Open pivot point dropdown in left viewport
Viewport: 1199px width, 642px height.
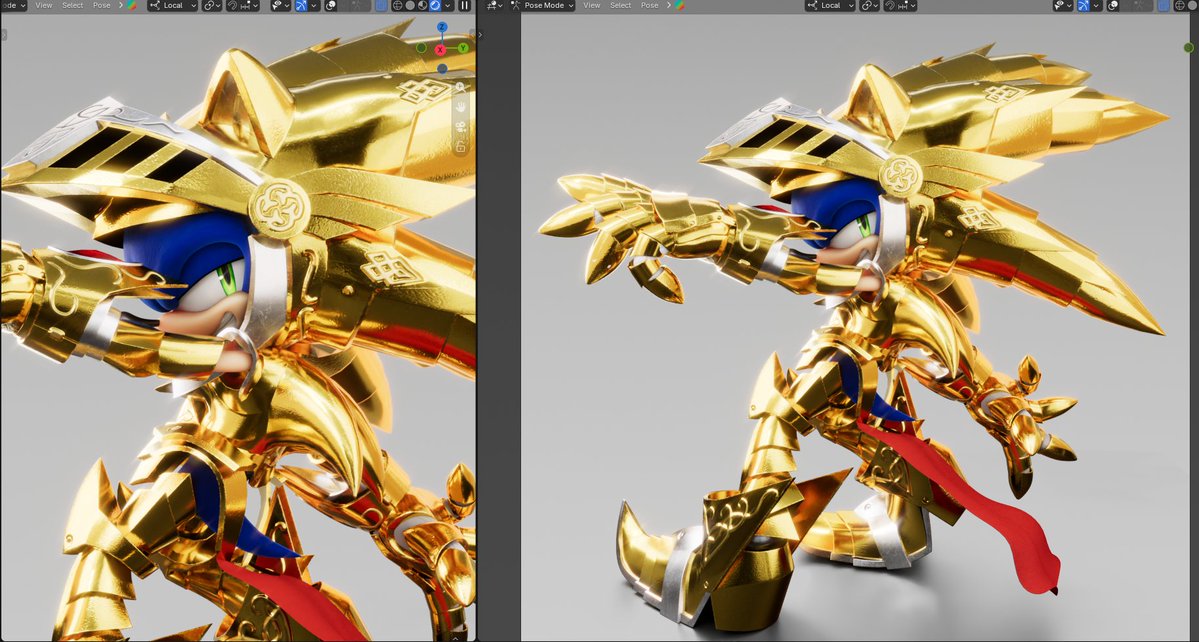pyautogui.click(x=212, y=5)
